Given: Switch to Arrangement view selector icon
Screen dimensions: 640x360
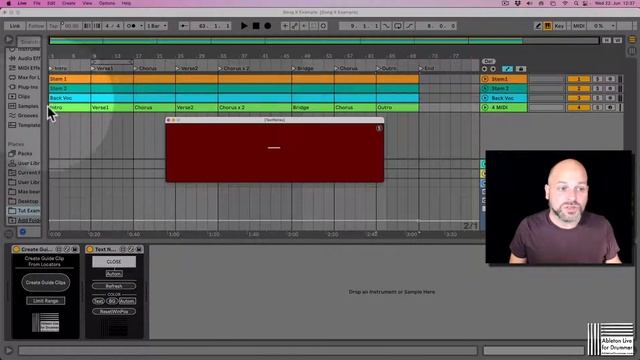Looking at the screenshot, I should coord(632,40).
